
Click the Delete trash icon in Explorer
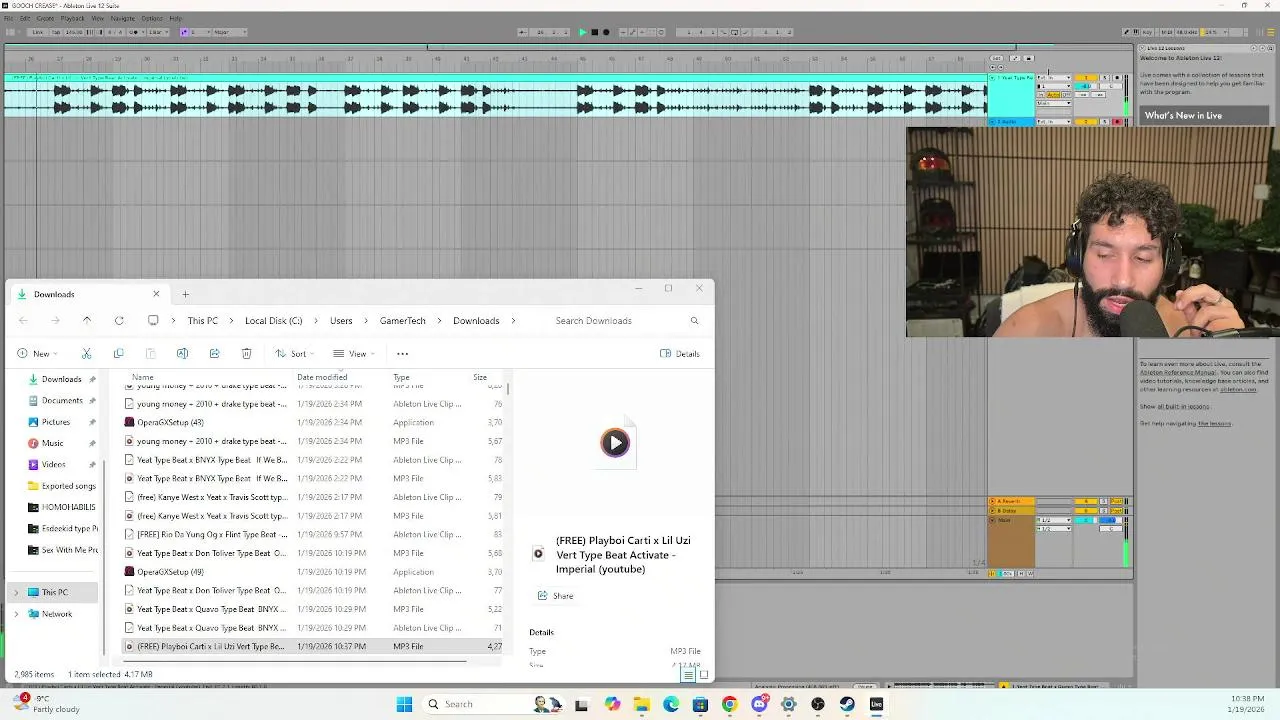246,353
